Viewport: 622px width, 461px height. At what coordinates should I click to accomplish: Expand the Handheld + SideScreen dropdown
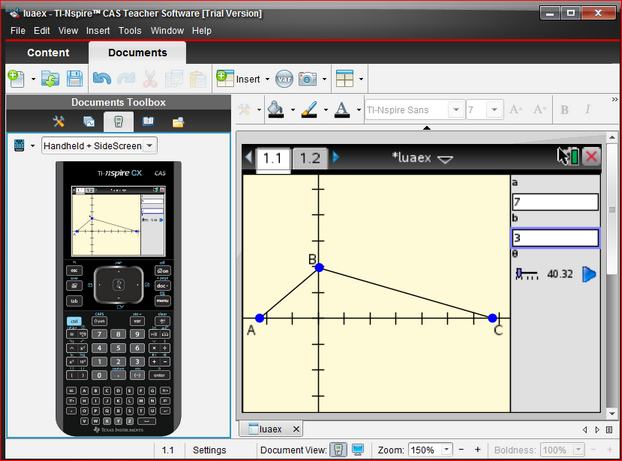coord(149,146)
